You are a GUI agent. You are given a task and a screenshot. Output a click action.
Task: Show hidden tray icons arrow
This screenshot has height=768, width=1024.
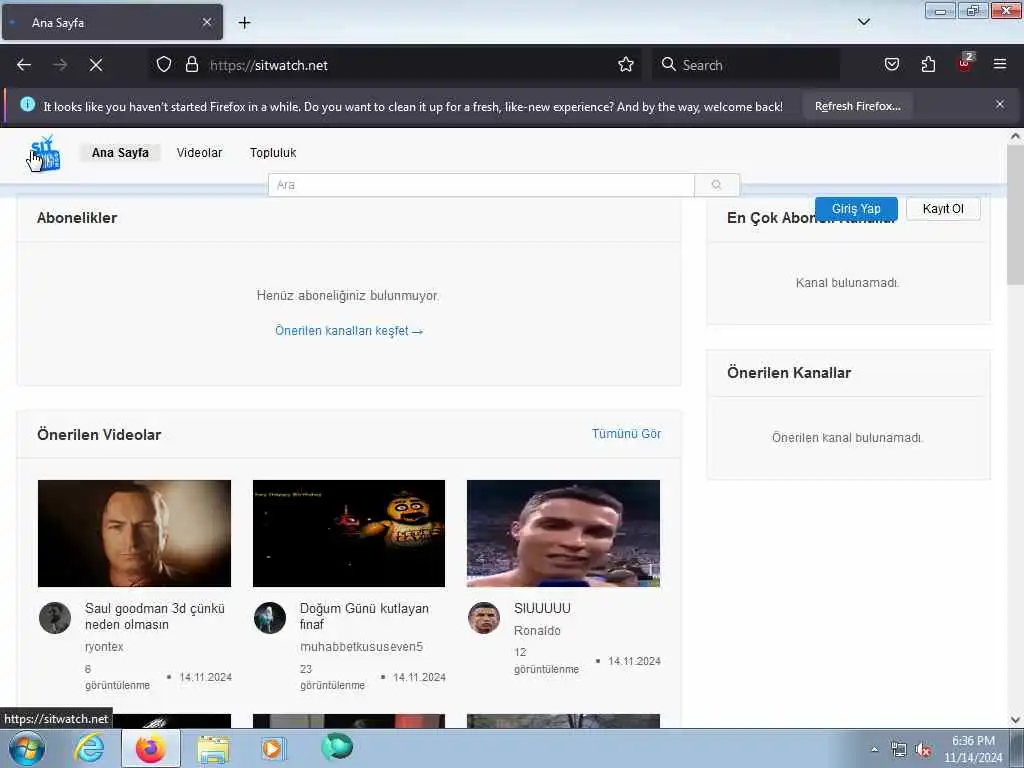tap(874, 750)
